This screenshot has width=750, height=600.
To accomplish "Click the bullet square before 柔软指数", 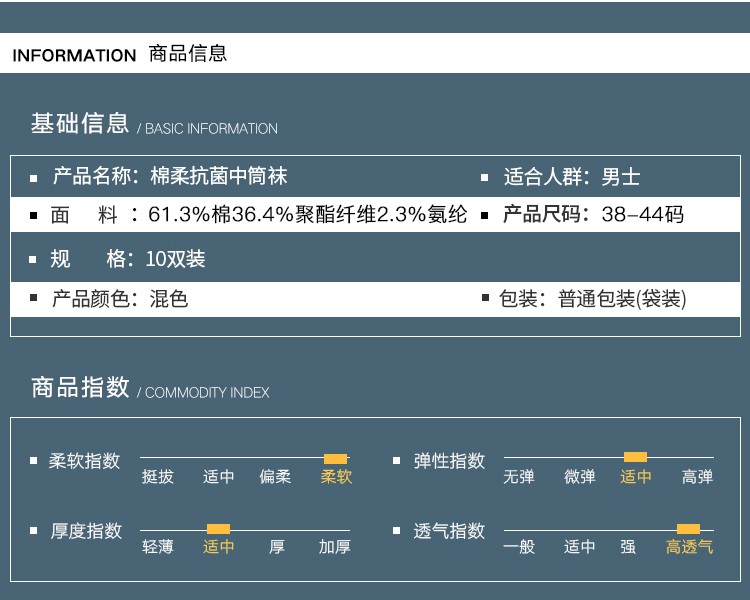I will (34, 461).
